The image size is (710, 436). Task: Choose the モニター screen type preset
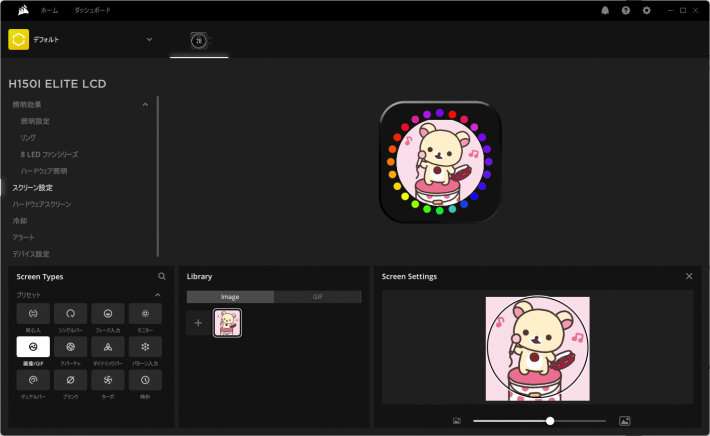pyautogui.click(x=145, y=314)
